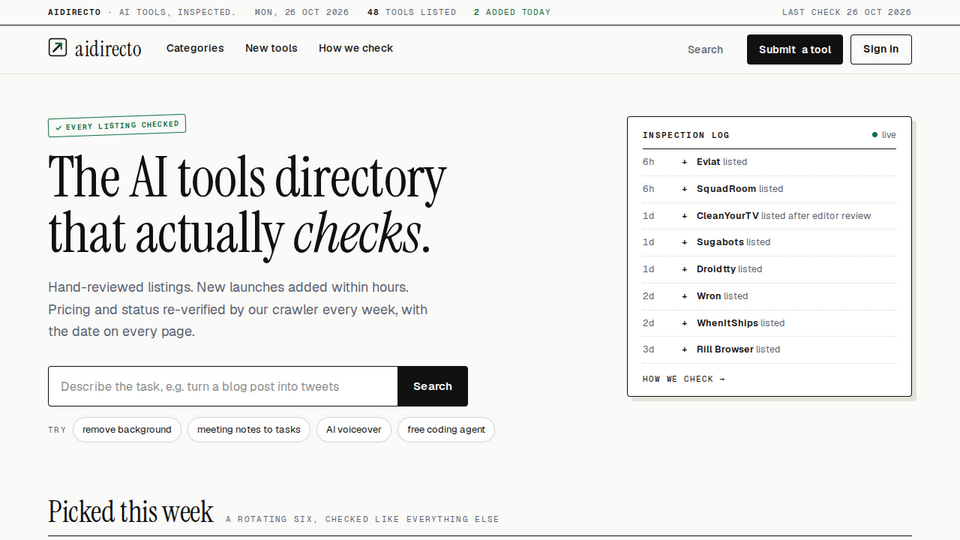Click the '3d' timestamp in inspection log
This screenshot has height=540, width=960.
click(648, 350)
